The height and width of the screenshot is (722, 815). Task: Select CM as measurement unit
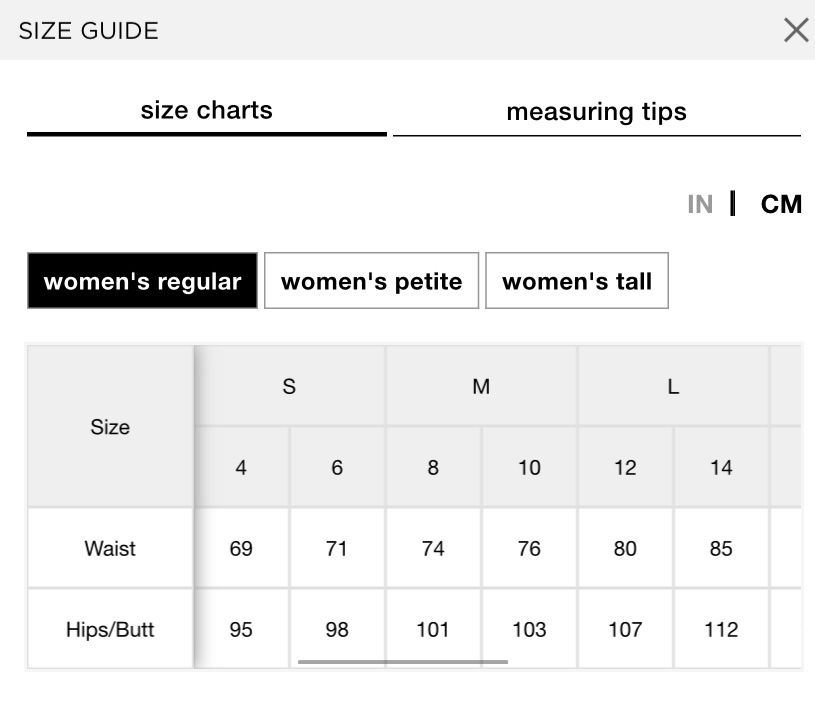(x=781, y=204)
